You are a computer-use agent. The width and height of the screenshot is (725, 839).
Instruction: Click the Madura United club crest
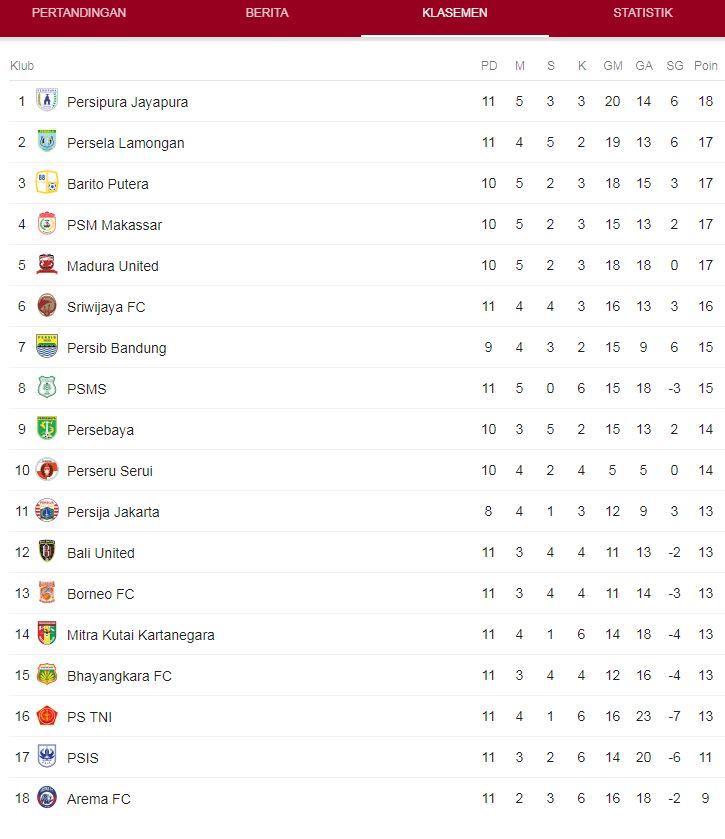click(x=47, y=265)
